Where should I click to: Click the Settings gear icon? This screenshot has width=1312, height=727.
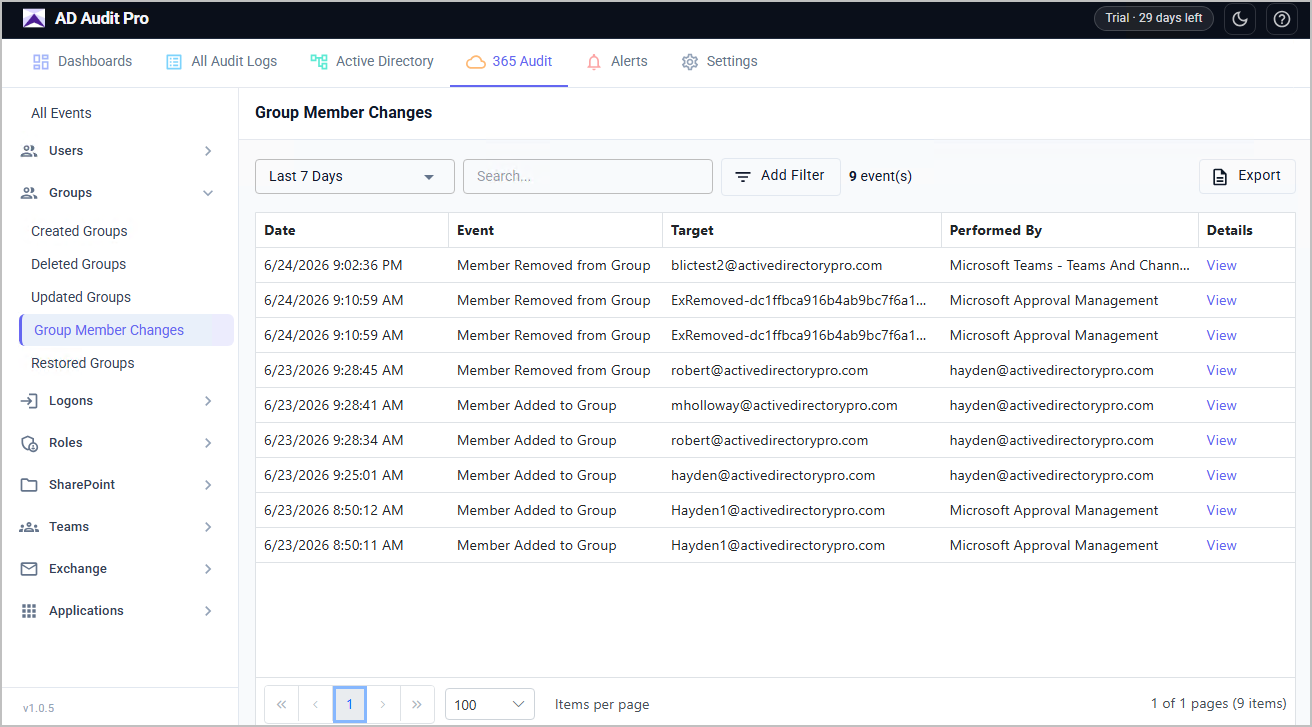click(x=689, y=62)
